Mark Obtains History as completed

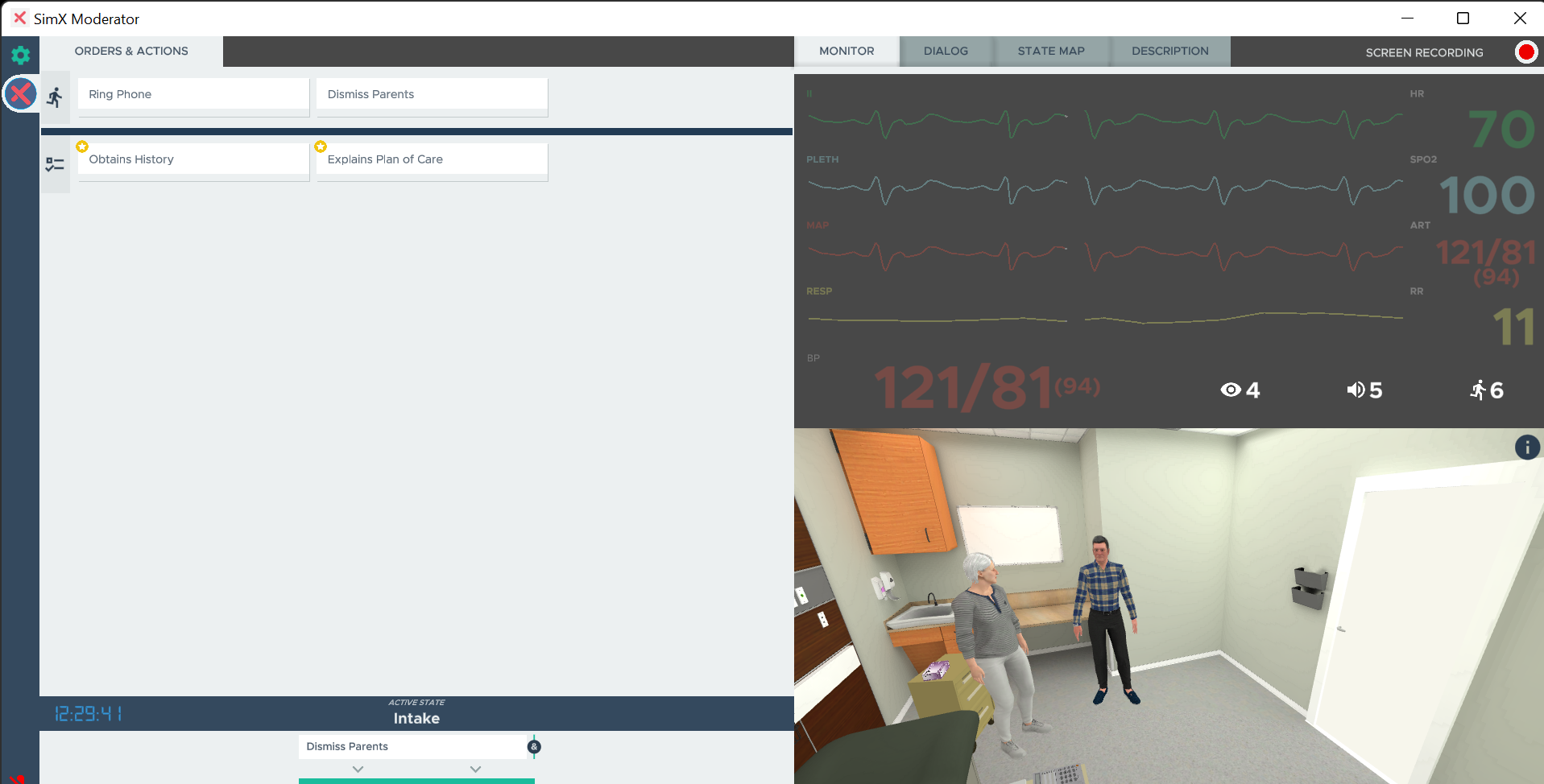(193, 159)
